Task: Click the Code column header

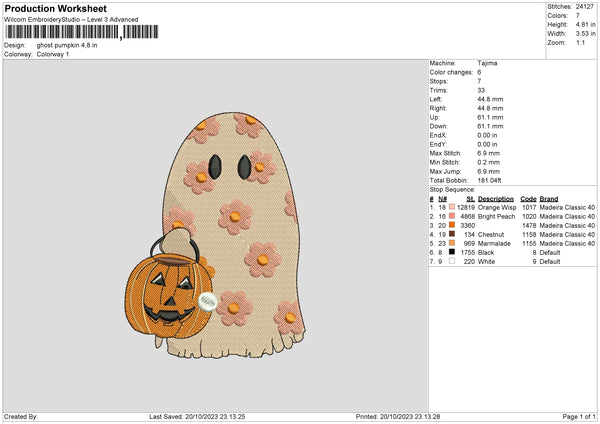Action: (528, 199)
